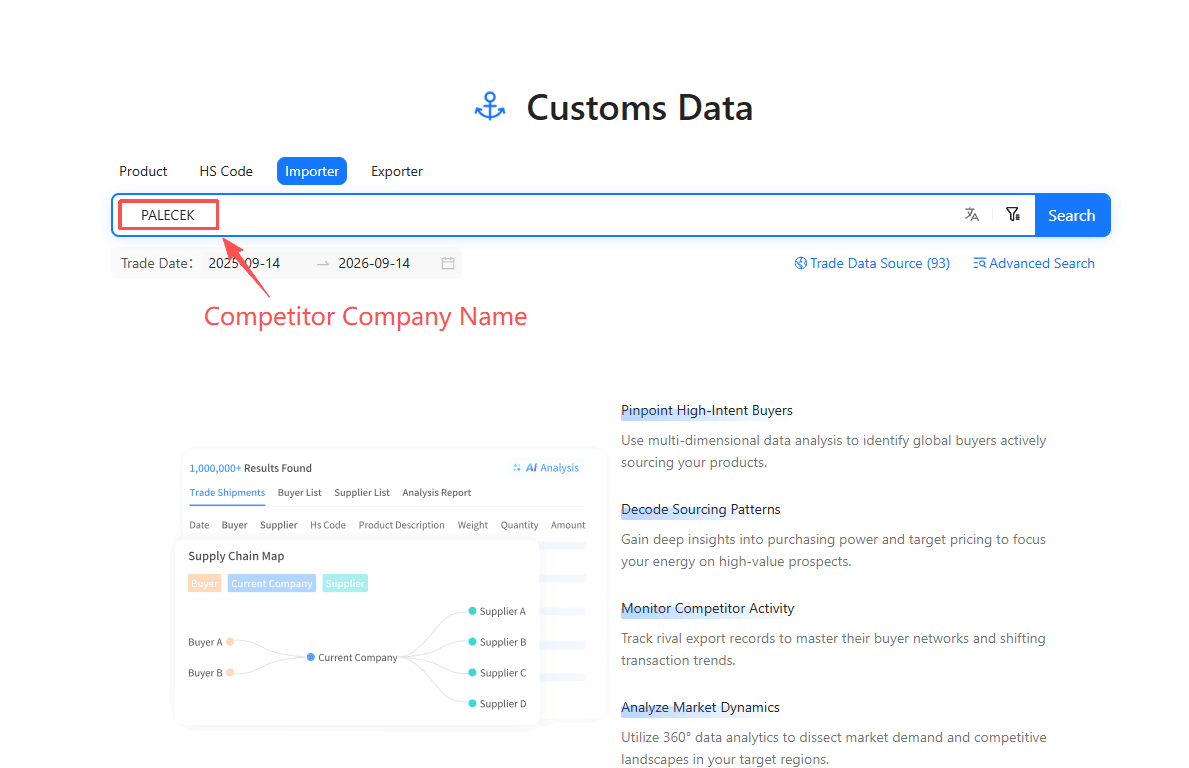Viewport: 1189px width, 768px height.
Task: Click the Decode Sourcing Patterns heading
Action: point(701,509)
